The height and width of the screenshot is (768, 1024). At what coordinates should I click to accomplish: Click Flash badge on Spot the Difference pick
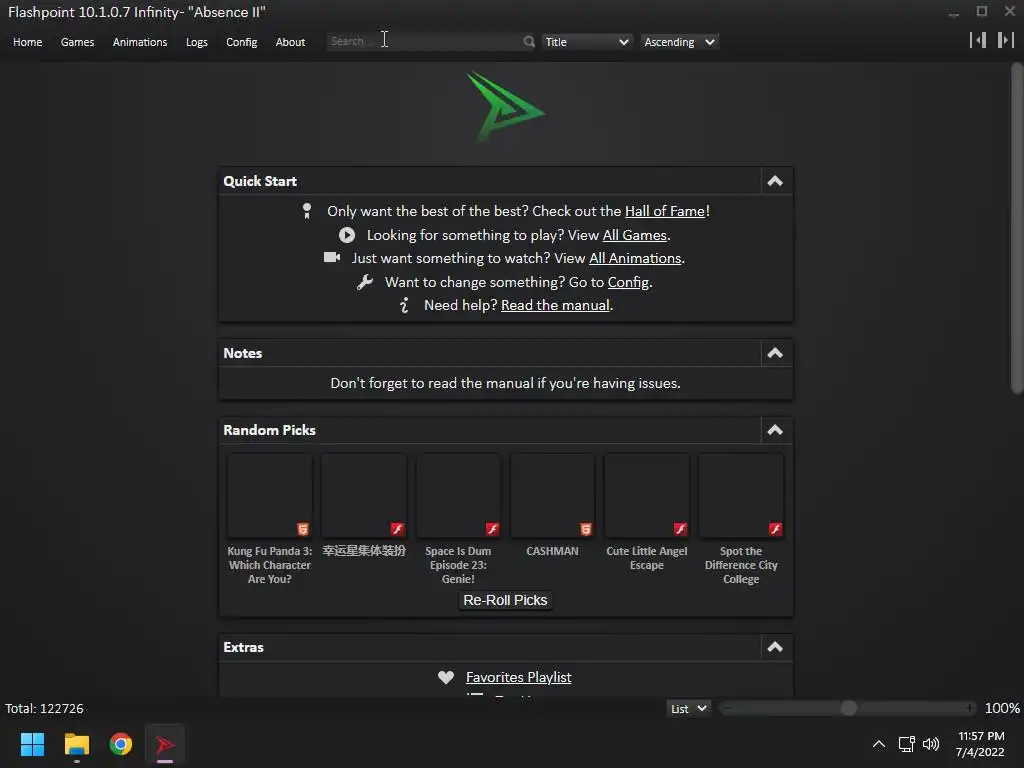pos(775,529)
